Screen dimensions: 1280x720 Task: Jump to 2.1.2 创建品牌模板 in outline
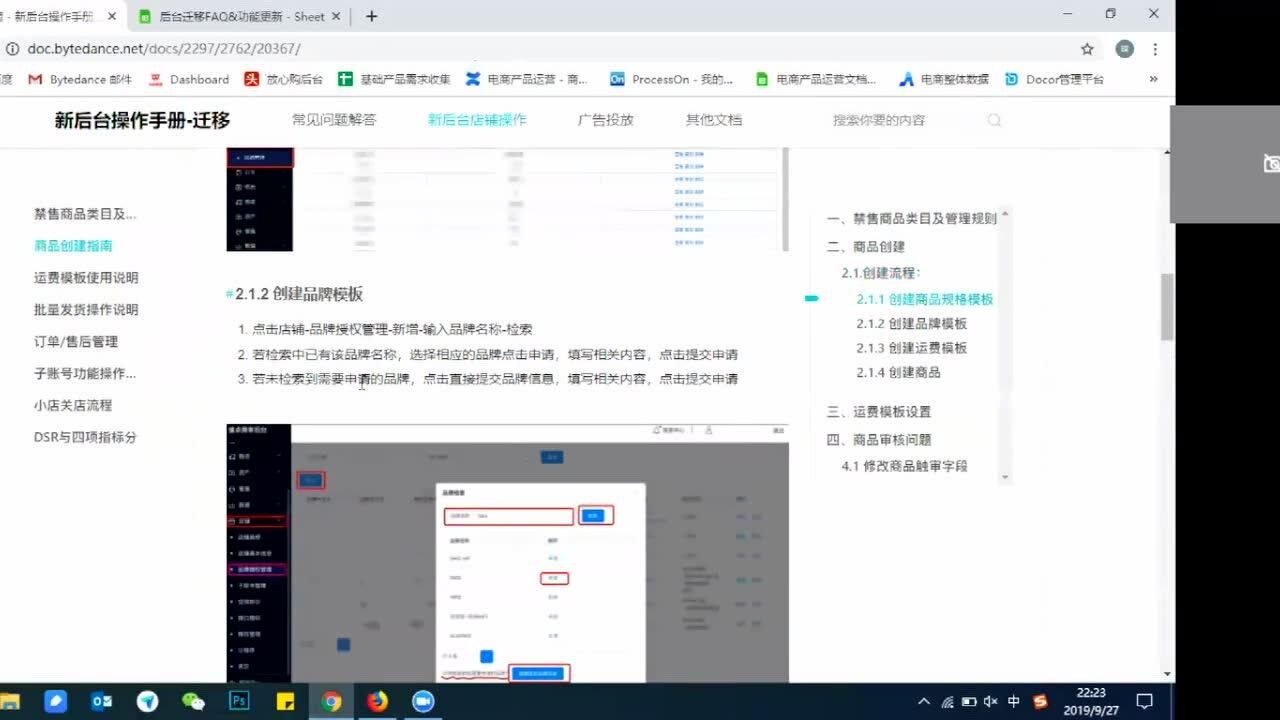[x=912, y=324]
